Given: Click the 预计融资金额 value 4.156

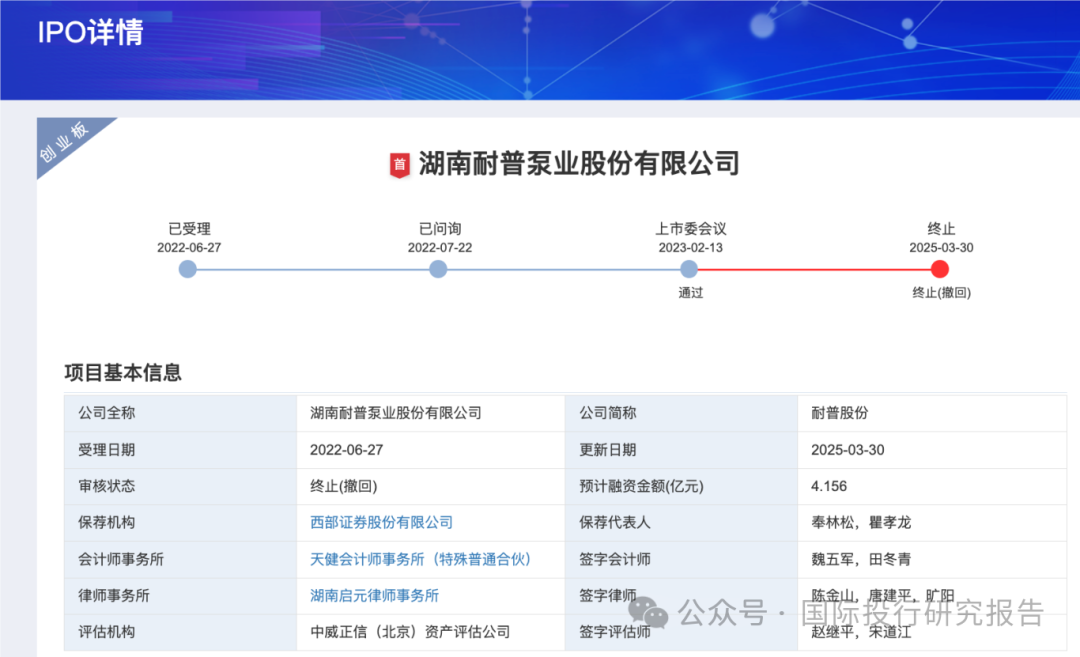Looking at the screenshot, I should [829, 486].
